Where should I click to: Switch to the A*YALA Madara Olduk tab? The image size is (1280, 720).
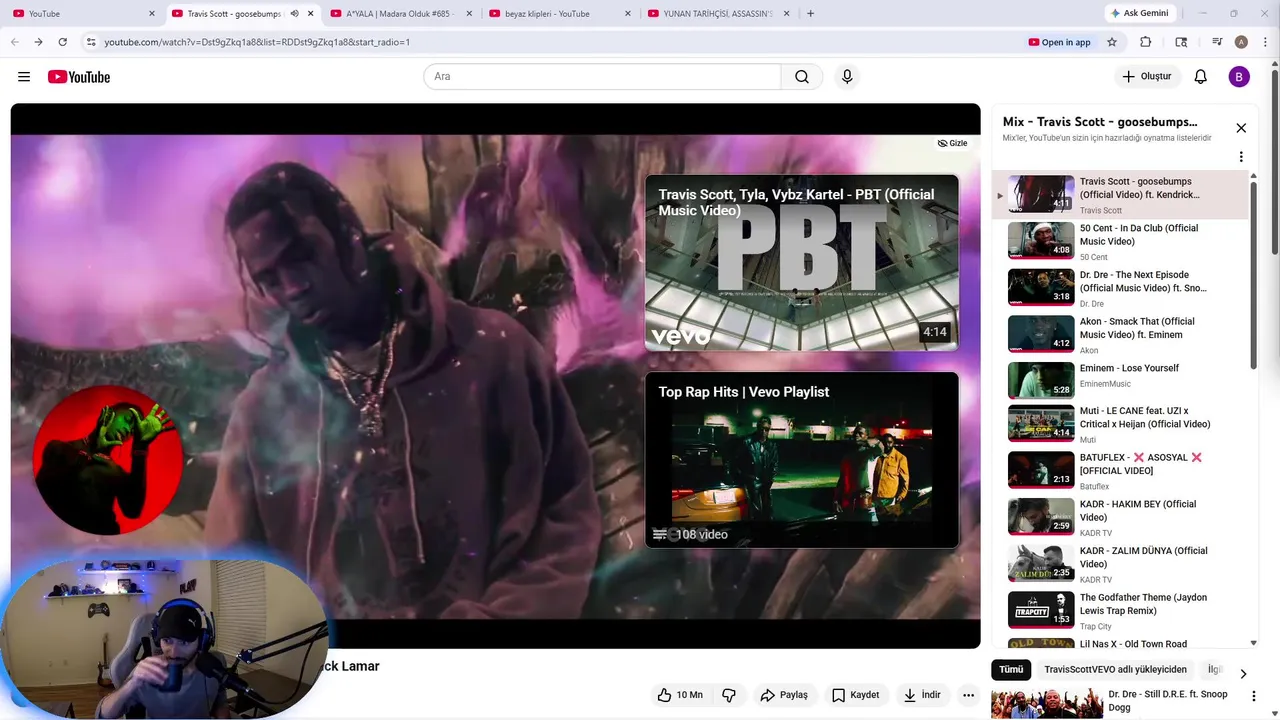coord(400,13)
